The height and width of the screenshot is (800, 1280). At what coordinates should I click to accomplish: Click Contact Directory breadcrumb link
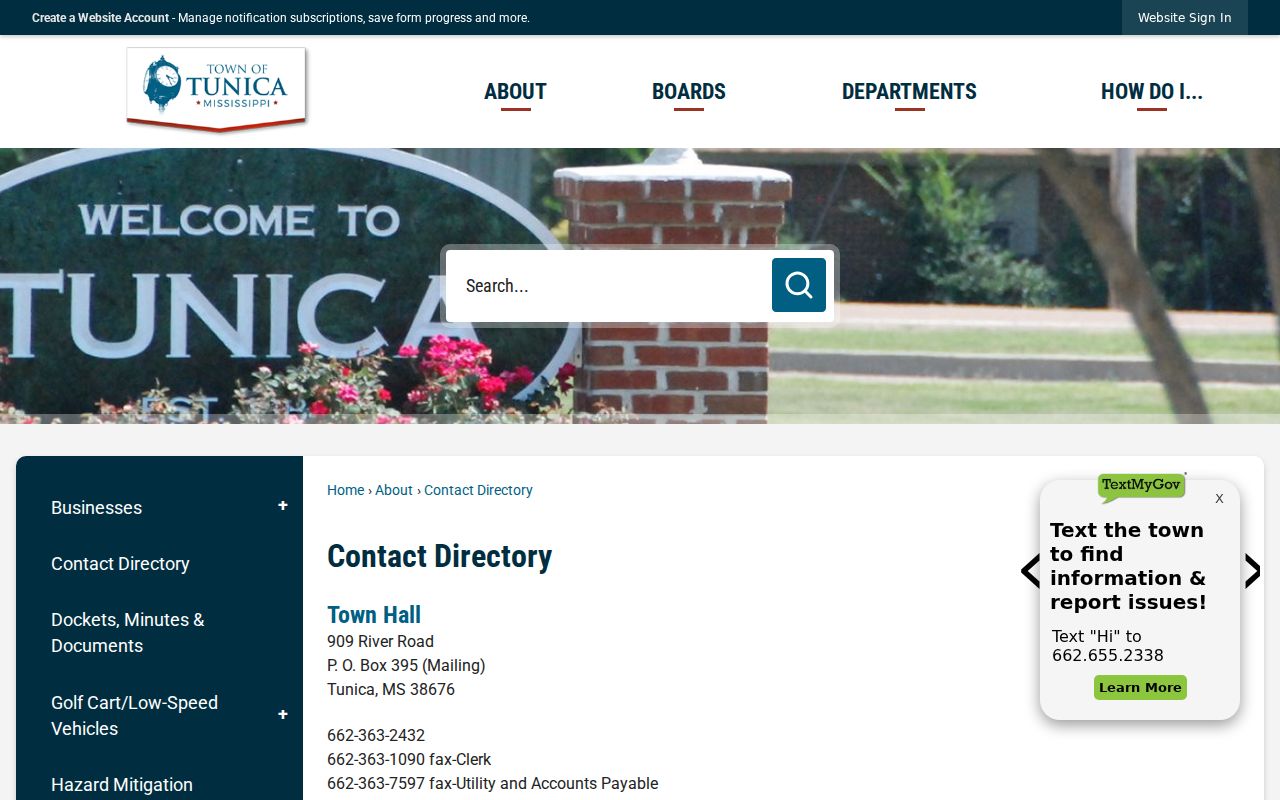[x=478, y=490]
